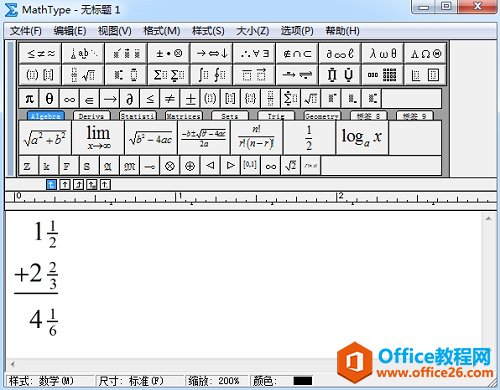Open the 样式(S) menu

[208, 31]
